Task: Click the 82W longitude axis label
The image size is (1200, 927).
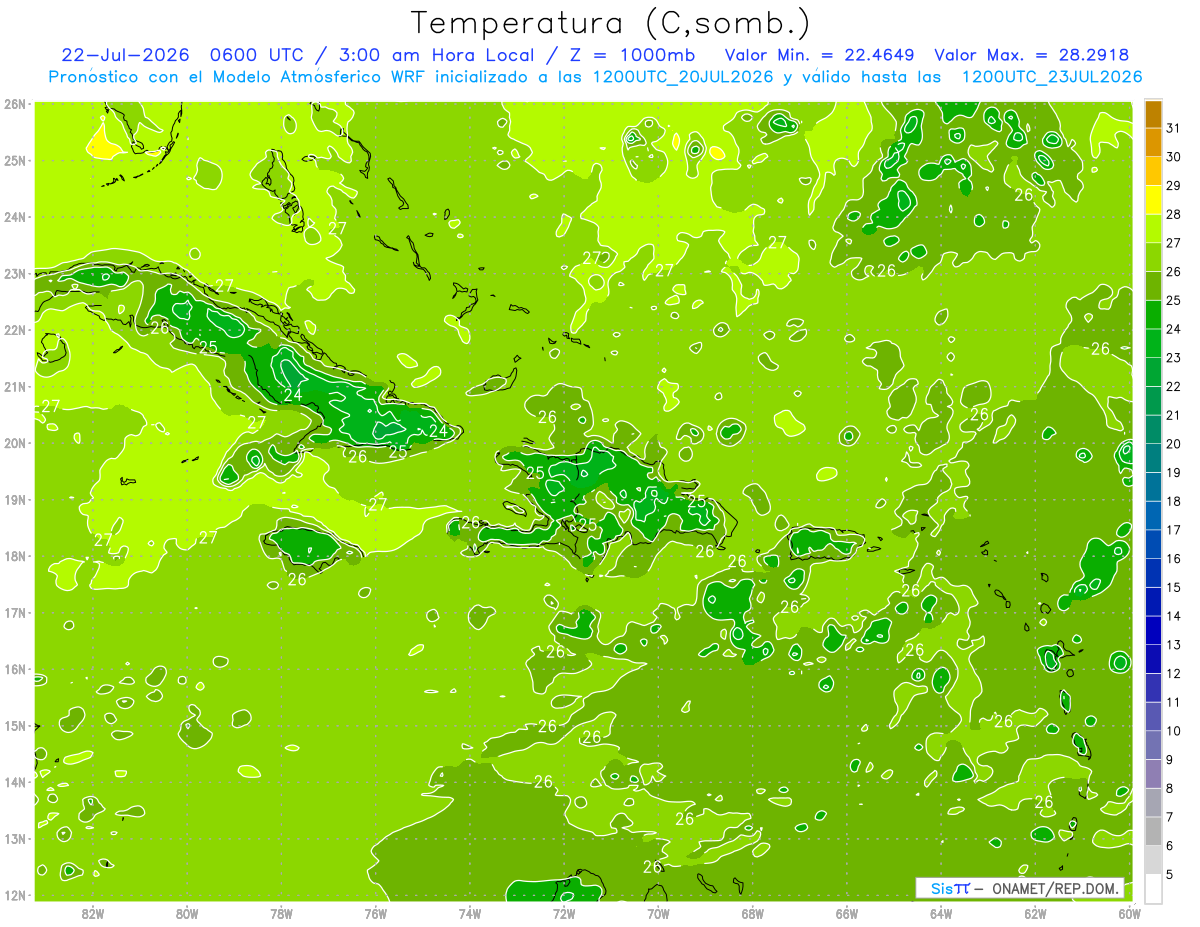Action: 93,913
